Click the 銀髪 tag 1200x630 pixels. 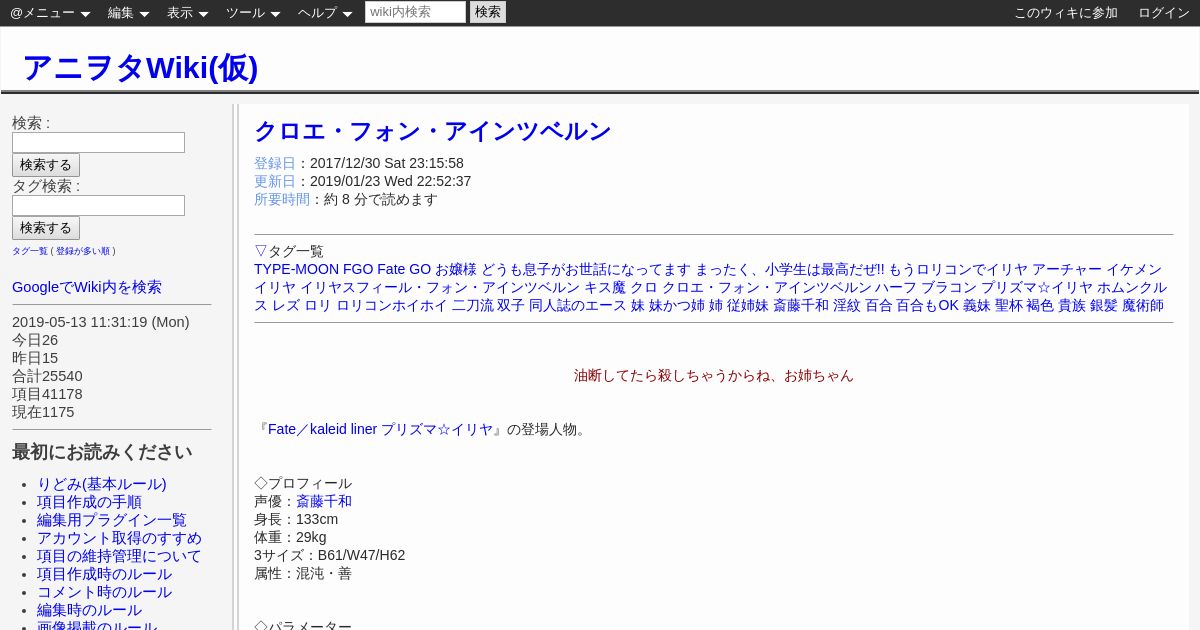[x=1104, y=305]
